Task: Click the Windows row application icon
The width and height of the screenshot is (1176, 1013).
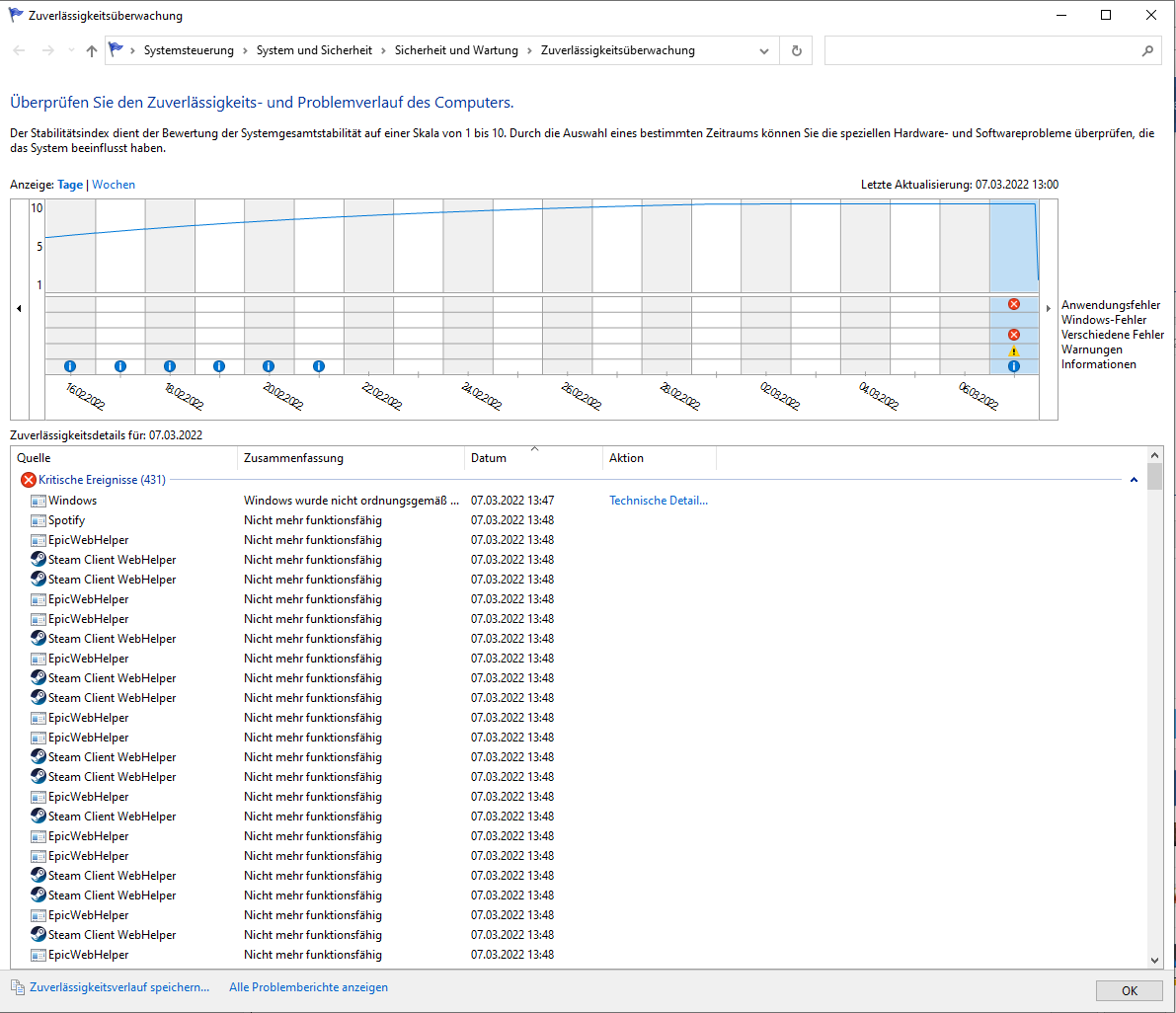Action: click(x=39, y=501)
